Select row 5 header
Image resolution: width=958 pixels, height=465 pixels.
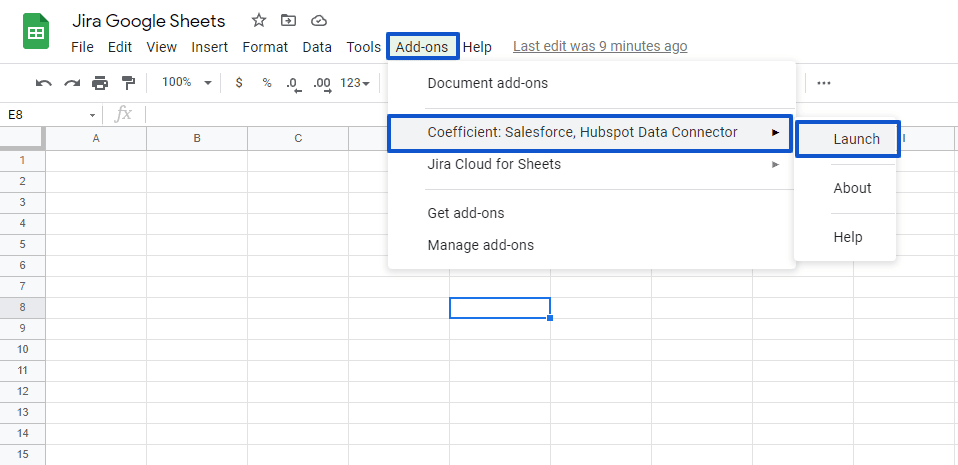23,244
